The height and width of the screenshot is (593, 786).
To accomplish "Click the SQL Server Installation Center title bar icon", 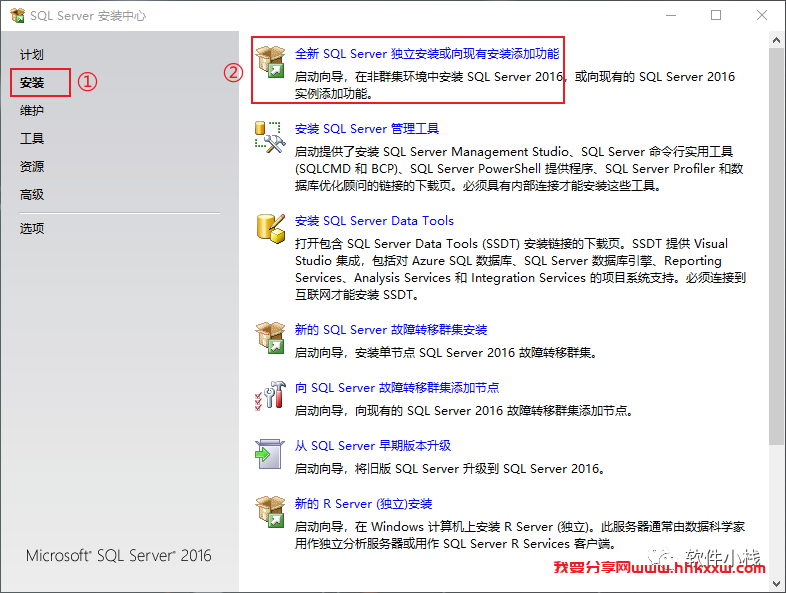I will [x=17, y=16].
